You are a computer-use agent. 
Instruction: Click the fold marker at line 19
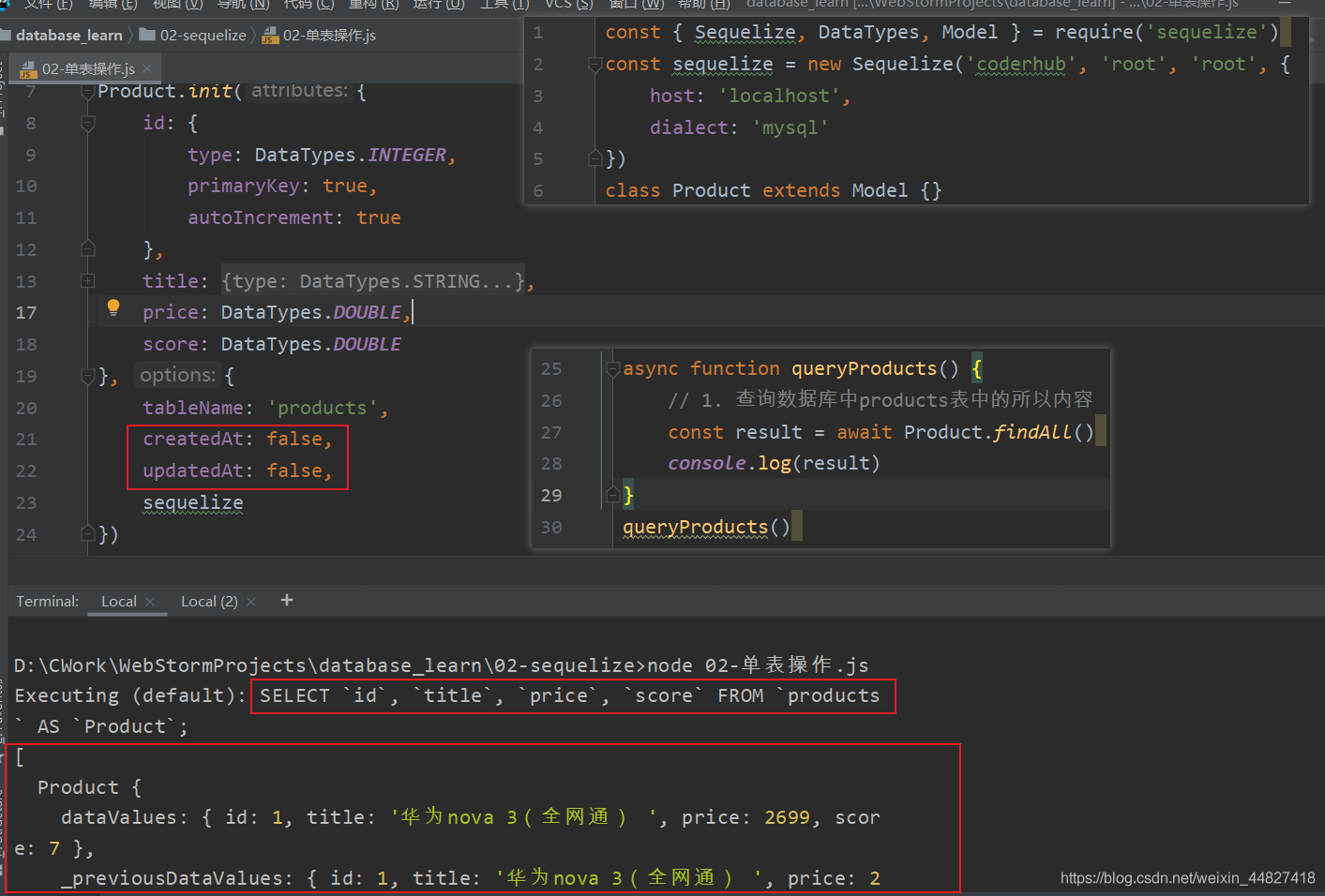click(x=88, y=376)
